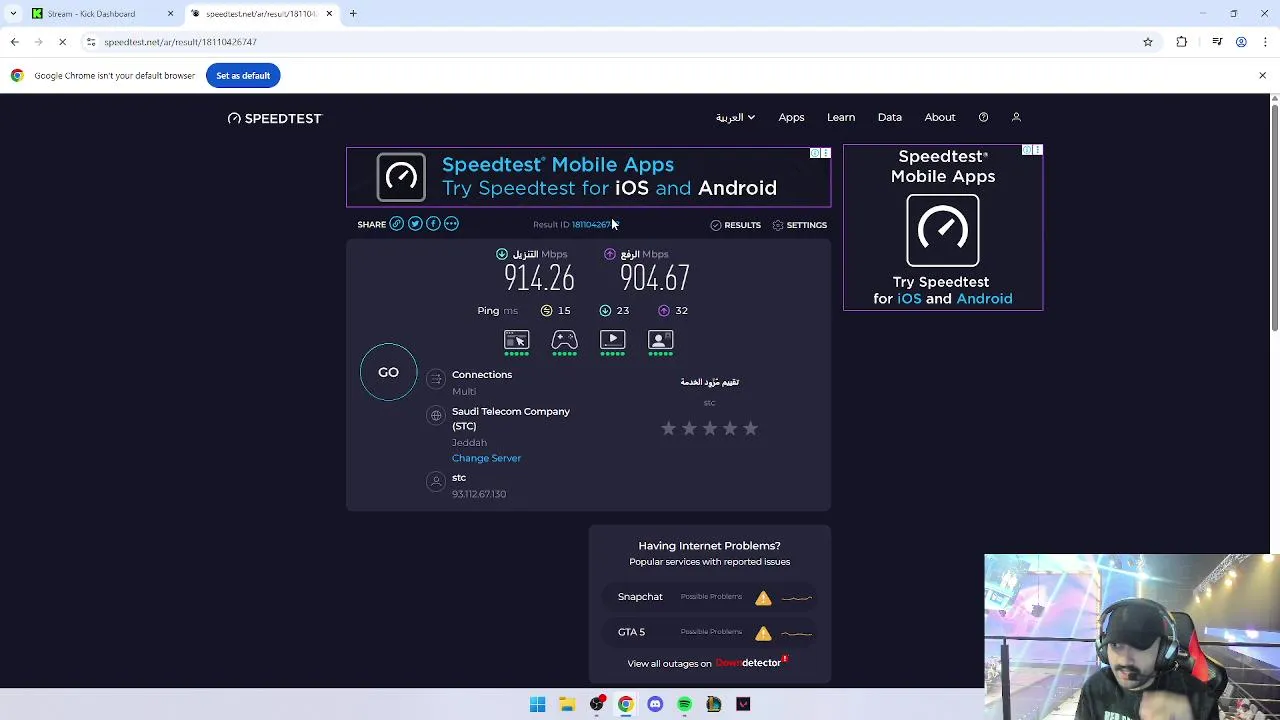This screenshot has height=720, width=1280.
Task: Open Spotify from the taskbar
Action: [684, 704]
